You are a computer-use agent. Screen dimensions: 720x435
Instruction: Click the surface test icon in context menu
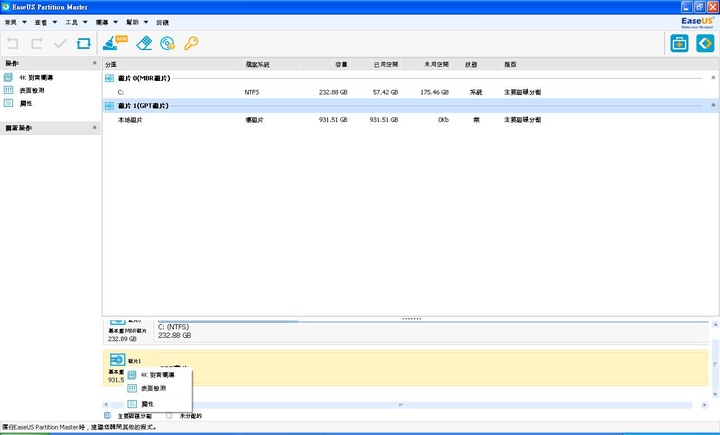point(132,388)
